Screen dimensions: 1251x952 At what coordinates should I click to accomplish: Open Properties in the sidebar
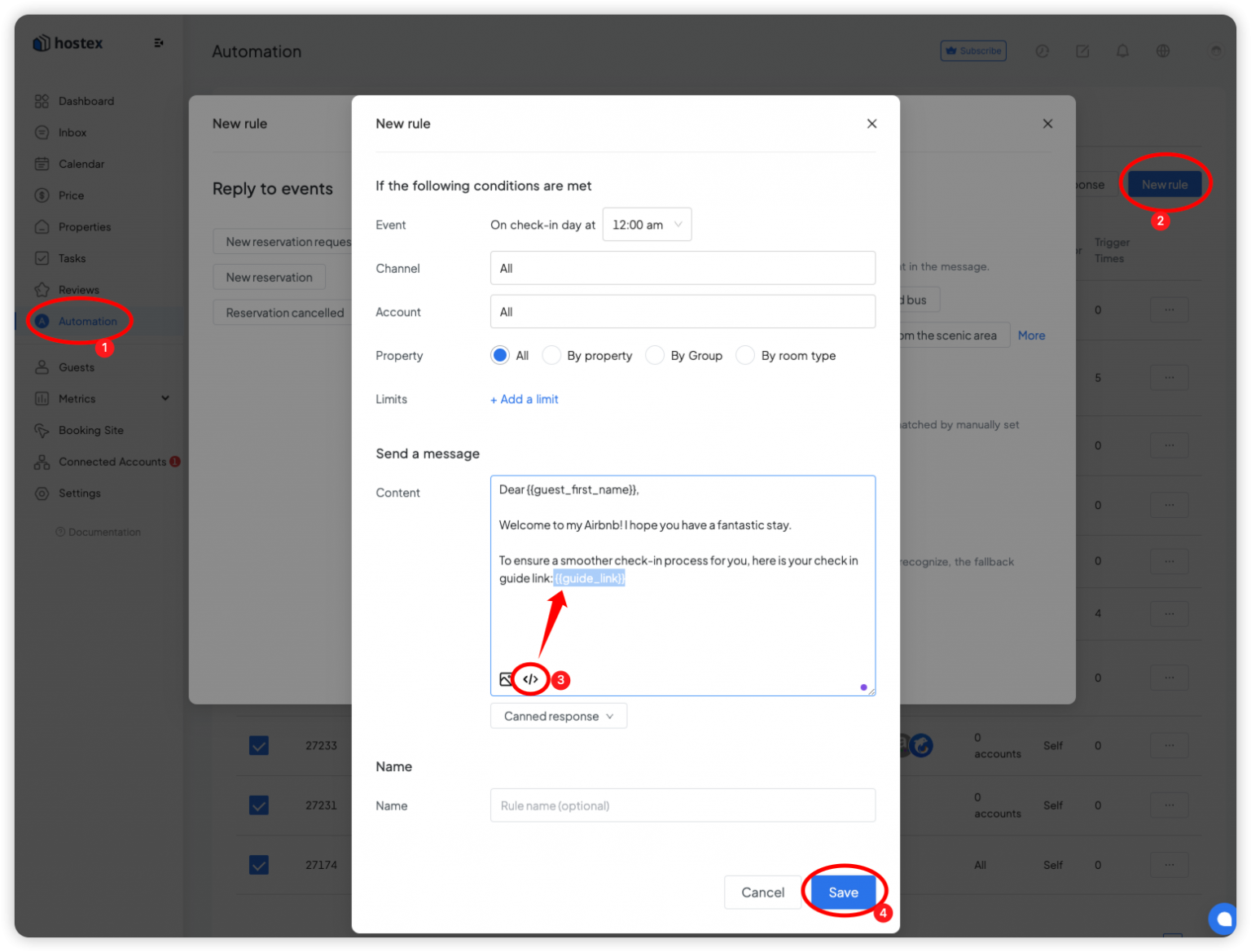click(x=84, y=227)
